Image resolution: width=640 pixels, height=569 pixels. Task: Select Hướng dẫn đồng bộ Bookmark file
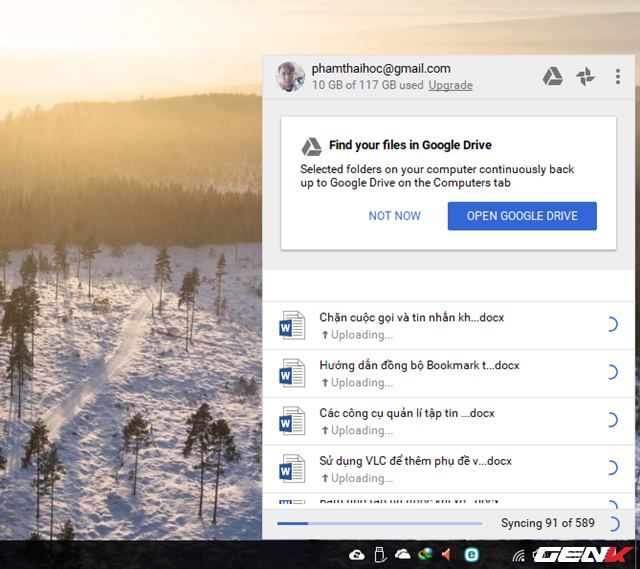[448, 373]
